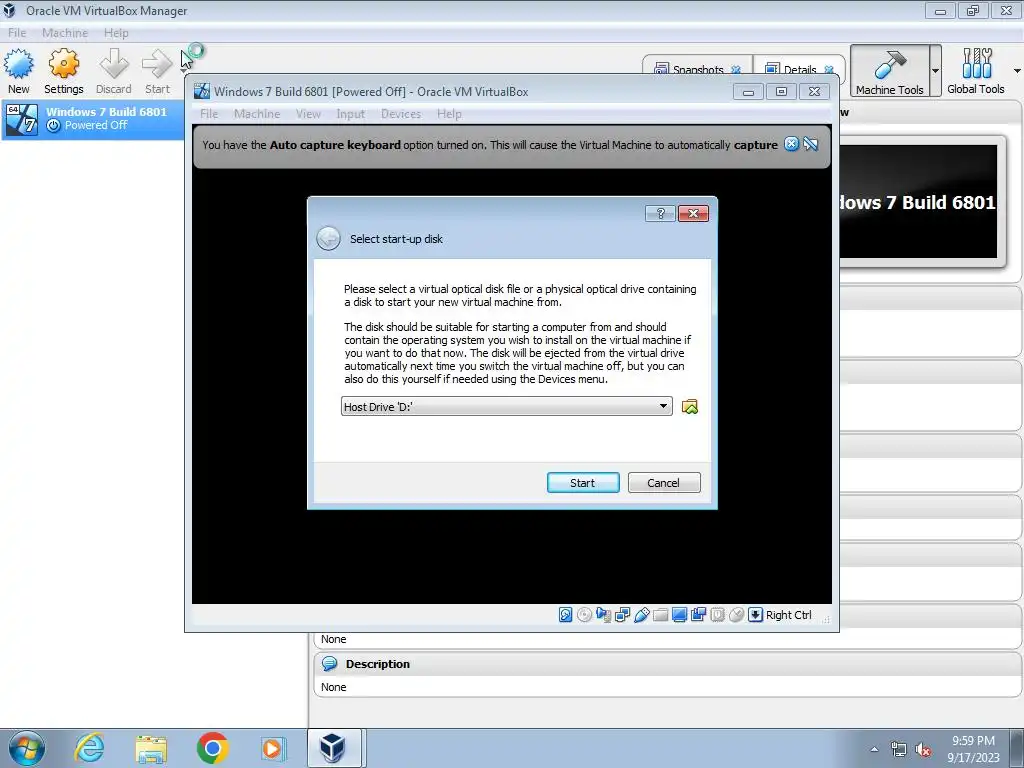The image size is (1024, 768).
Task: Click the audio status icon
Action: 603,615
